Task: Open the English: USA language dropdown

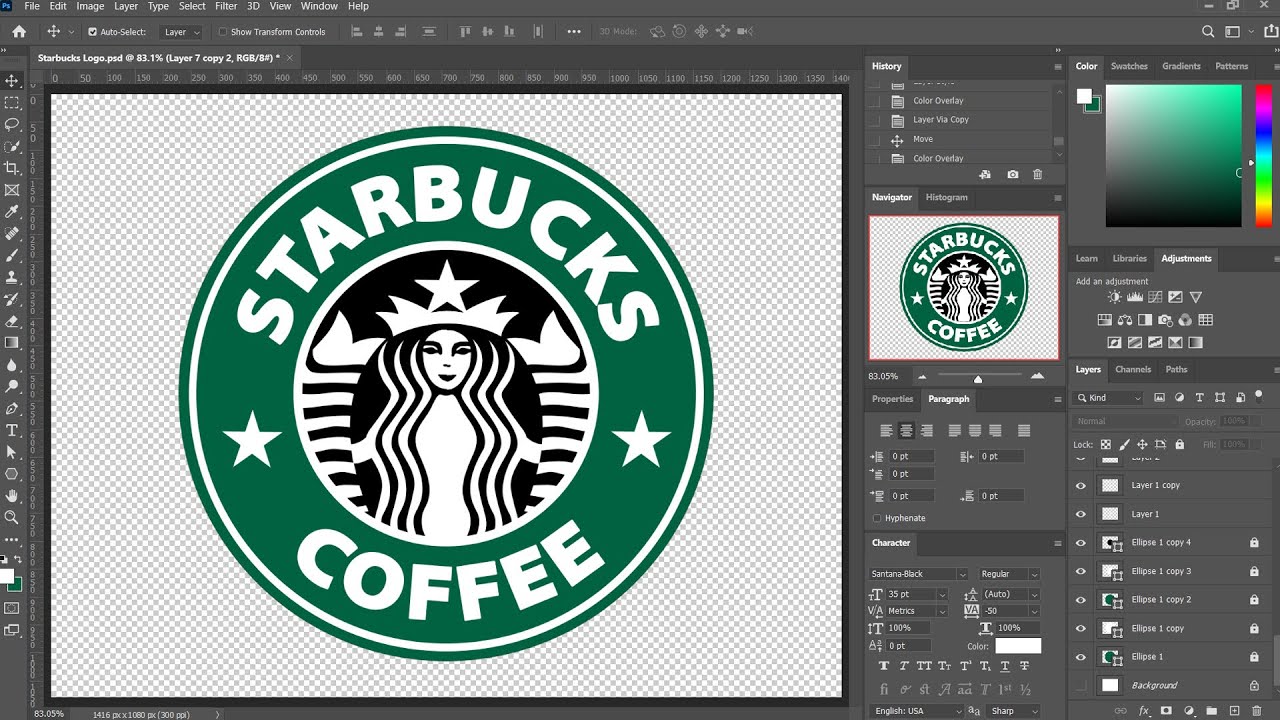Action: [918, 711]
